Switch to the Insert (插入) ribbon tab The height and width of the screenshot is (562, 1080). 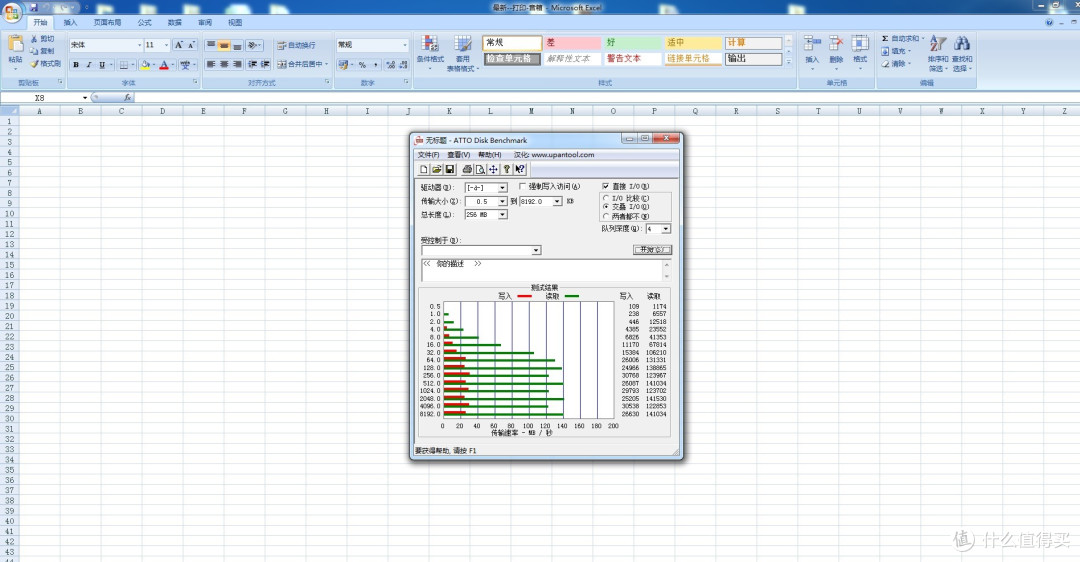pyautogui.click(x=70, y=23)
